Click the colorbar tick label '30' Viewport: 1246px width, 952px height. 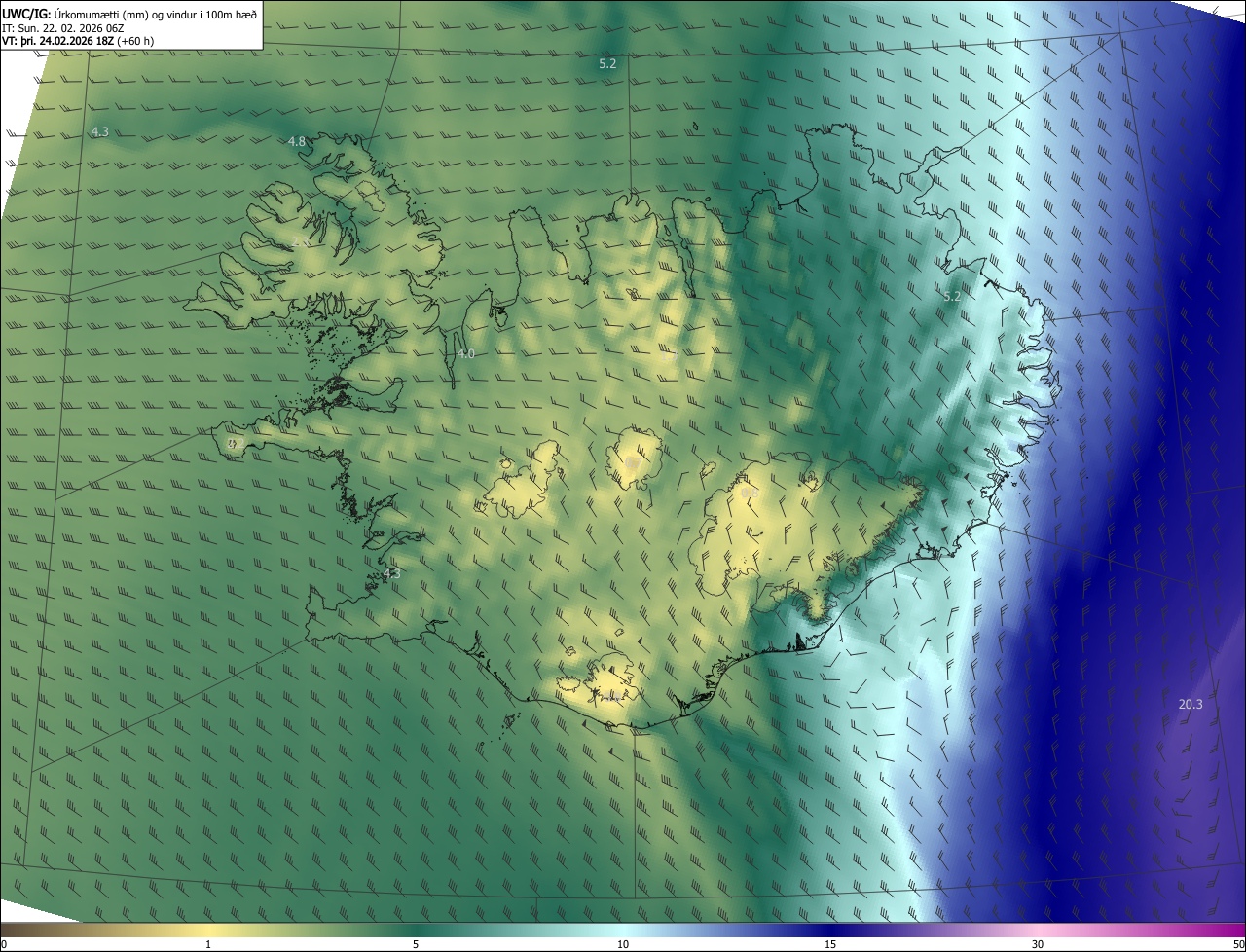(1038, 944)
